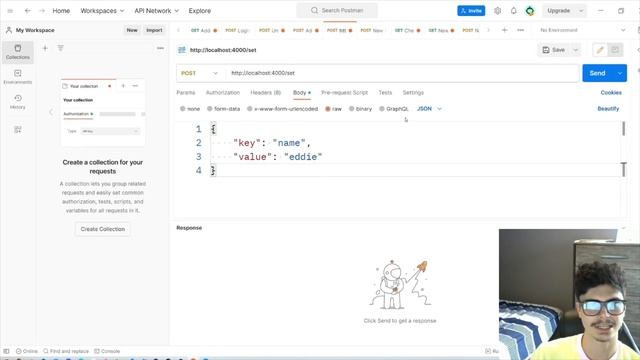Click the Send button
This screenshot has width=640, height=360.
[x=597, y=73]
